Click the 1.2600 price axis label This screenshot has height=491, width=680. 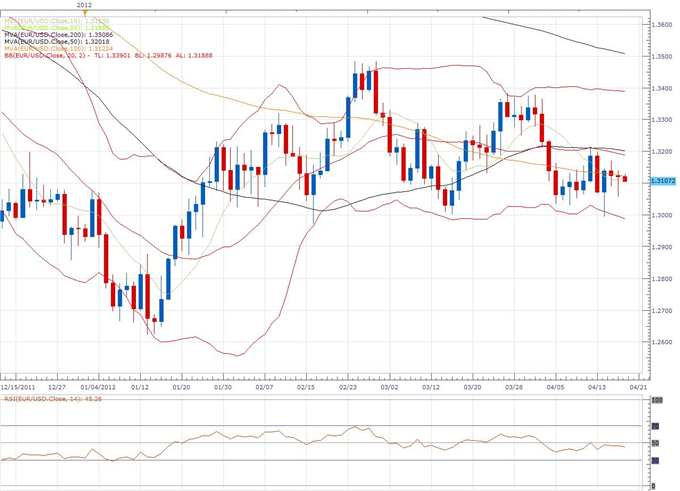(x=660, y=342)
